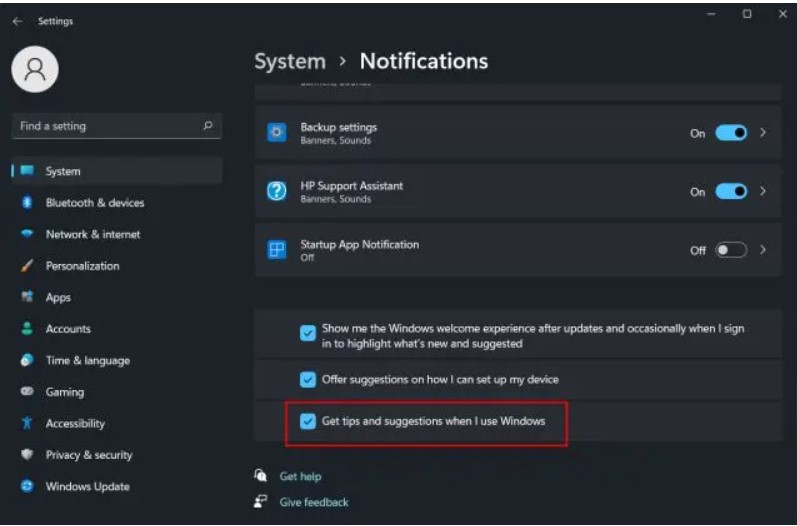The width and height of the screenshot is (797, 526).
Task: Click the search magnifier icon in Find a setting
Action: click(208, 126)
